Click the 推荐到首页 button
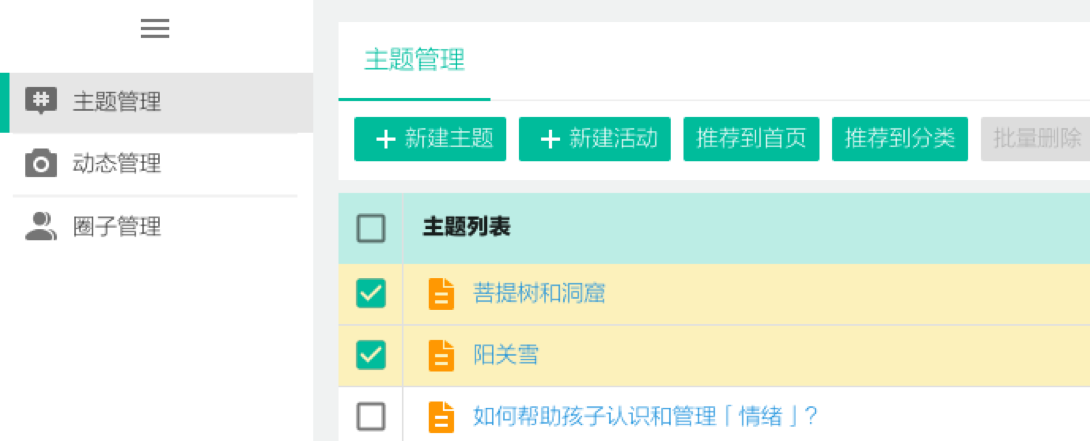 pyautogui.click(x=751, y=139)
